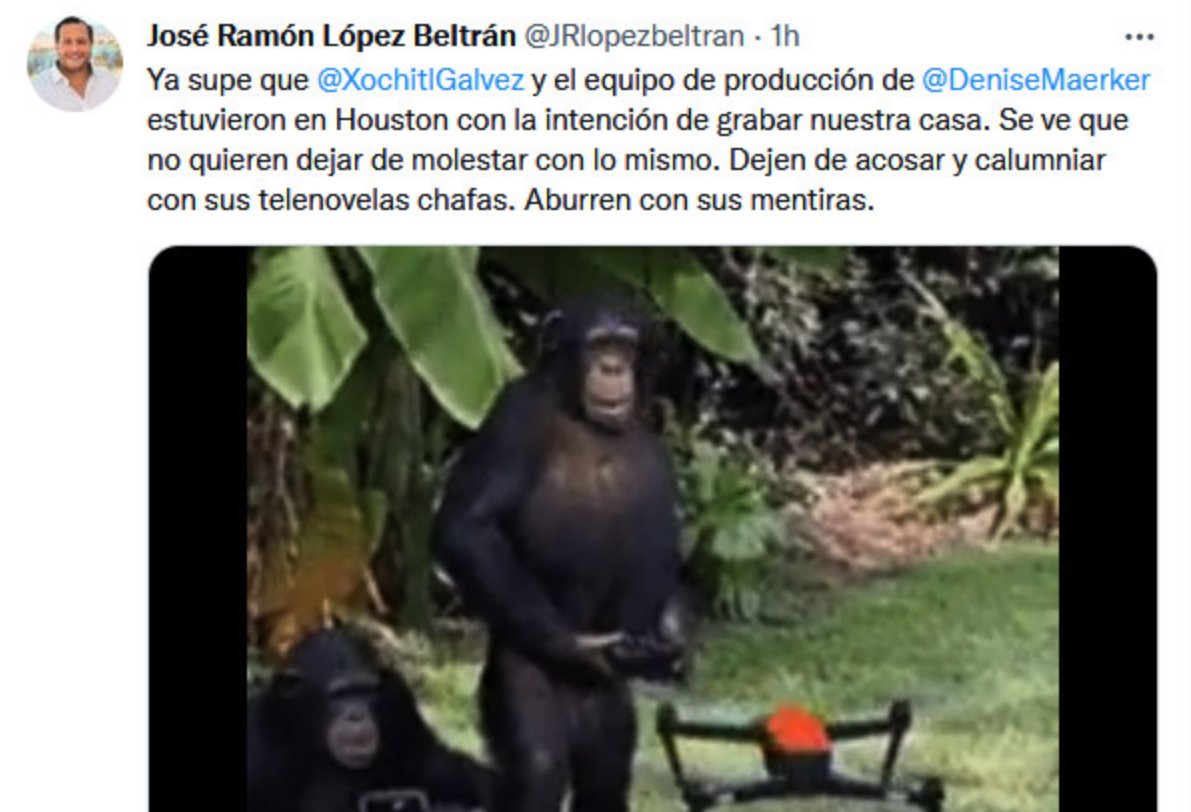This screenshot has height=812, width=1191.
Task: Click the text 'Aburren con sus mentiras.'
Action: click(x=699, y=201)
